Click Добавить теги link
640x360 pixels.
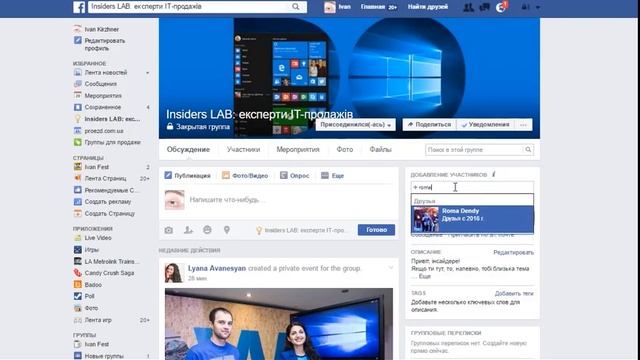514,293
